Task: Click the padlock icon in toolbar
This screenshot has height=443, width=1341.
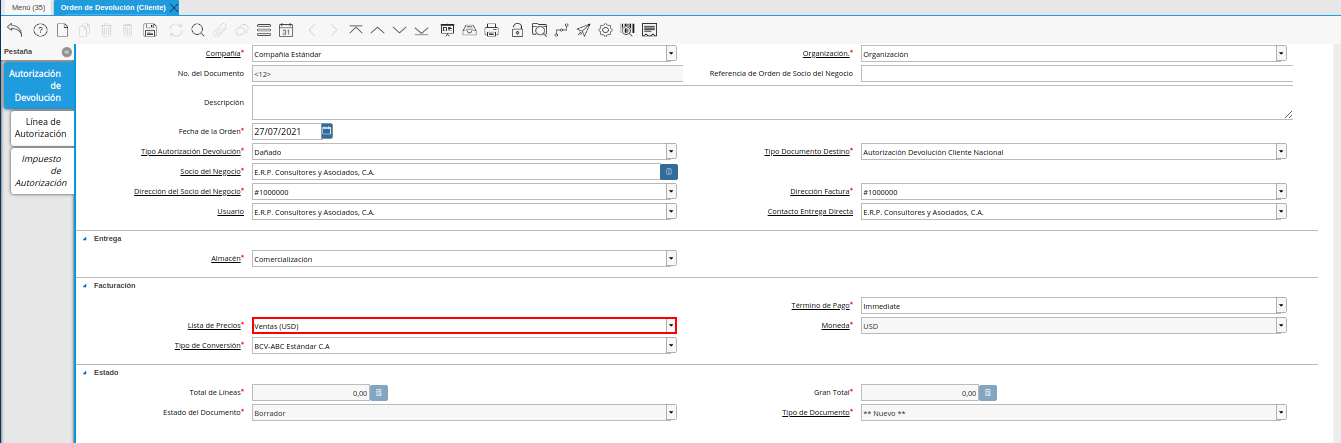Action: pos(517,30)
